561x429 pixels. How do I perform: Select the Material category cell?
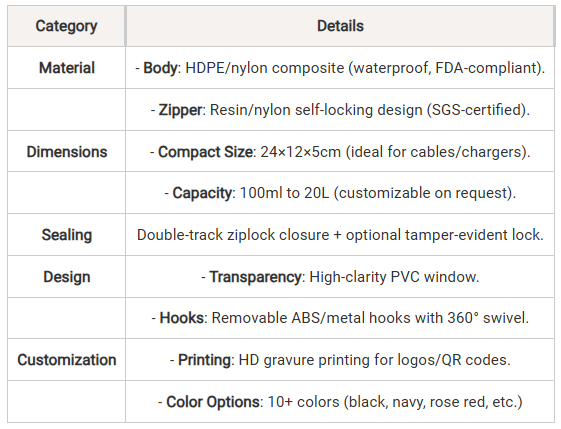(x=67, y=68)
